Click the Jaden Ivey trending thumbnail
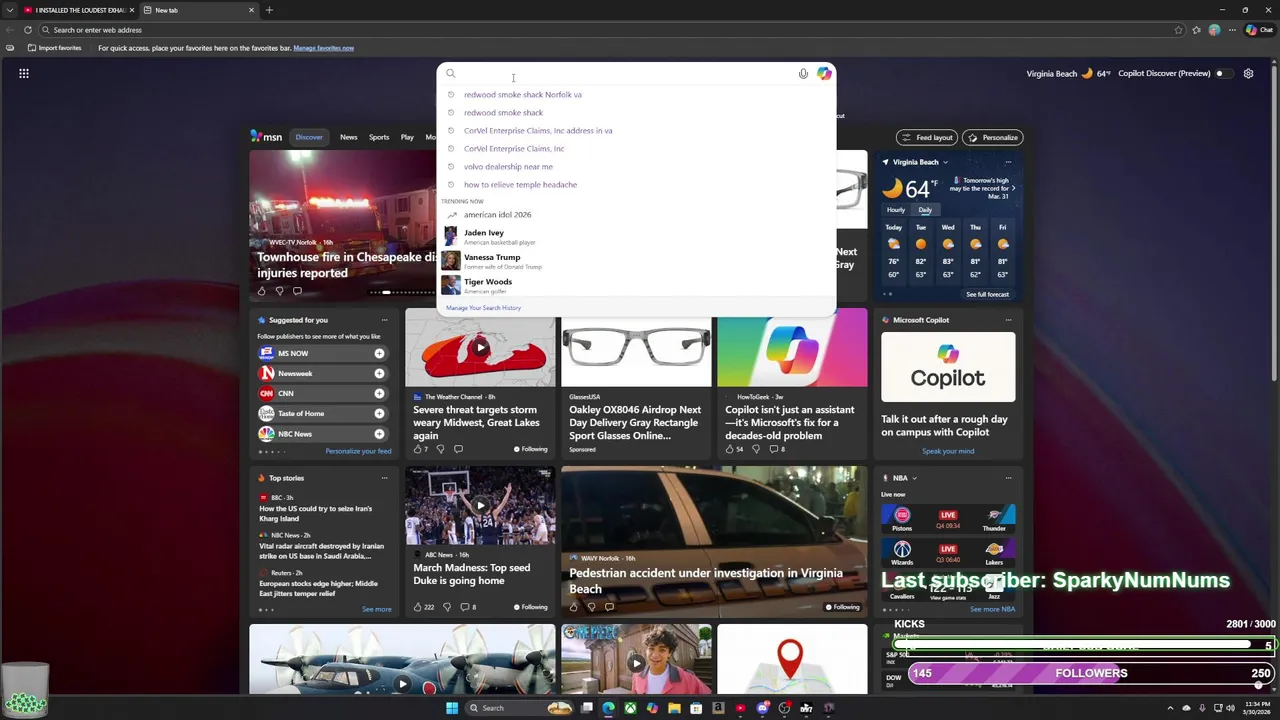The width and height of the screenshot is (1280, 720). click(x=451, y=237)
